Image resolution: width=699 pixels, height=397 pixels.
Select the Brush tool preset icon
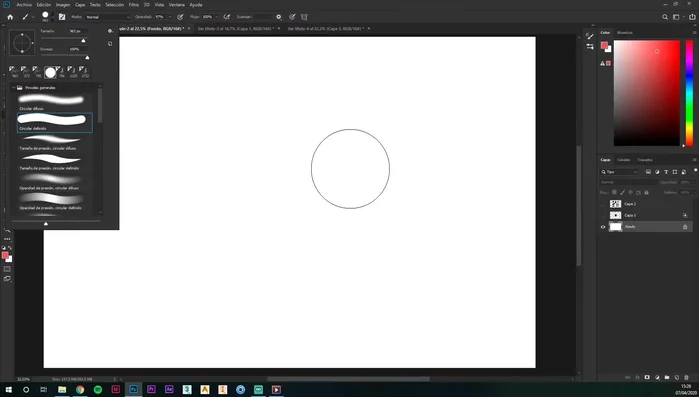25,17
